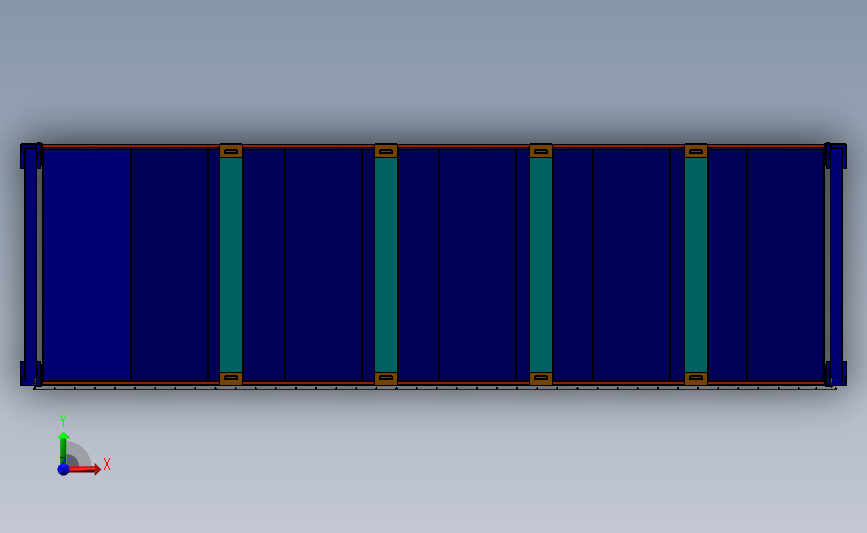Click the red X axis arrow of the triad
Screen dimensions: 867x533
click(x=83, y=469)
